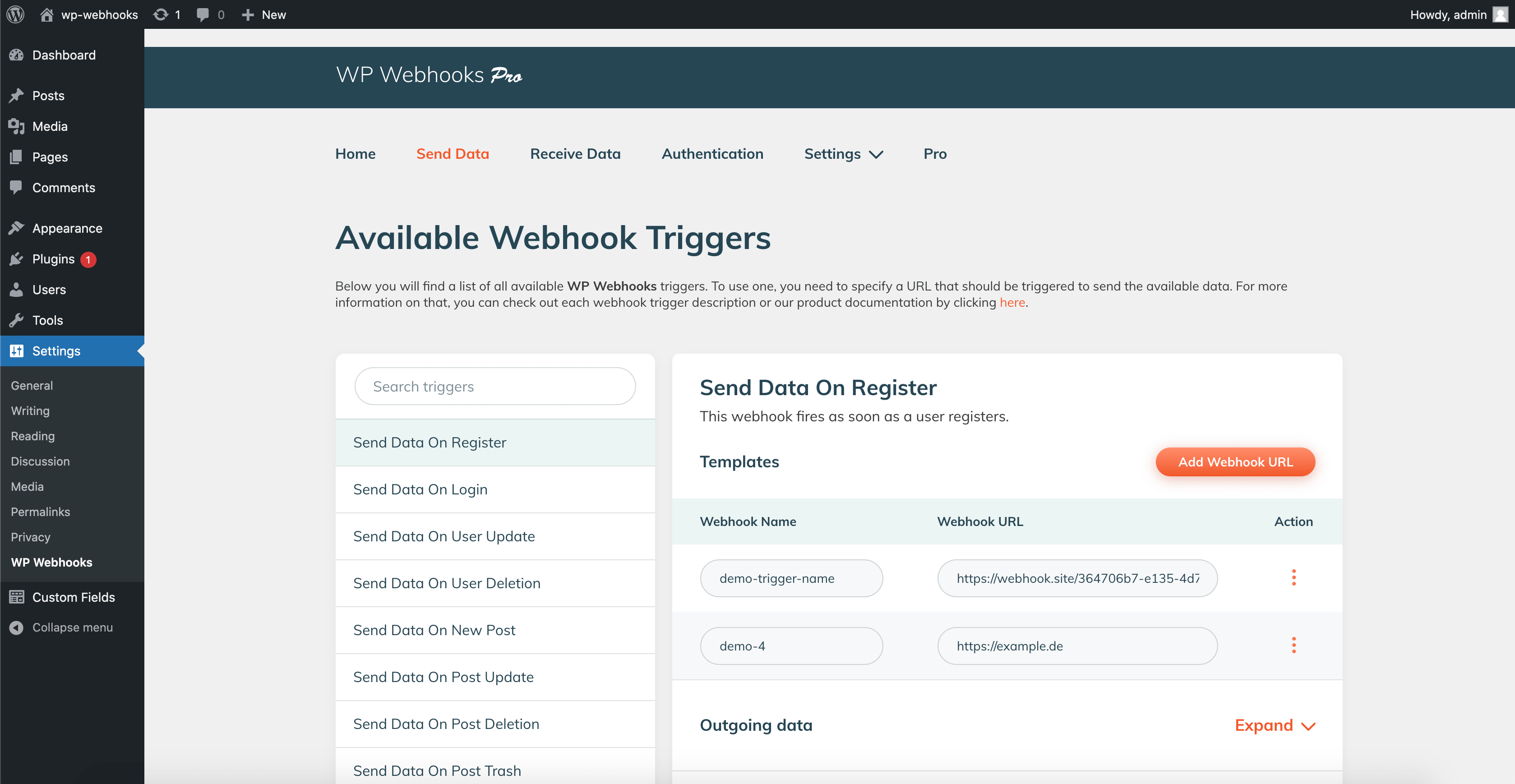Click the Pages icon in sidebar
Image resolution: width=1515 pixels, height=784 pixels.
(16, 157)
